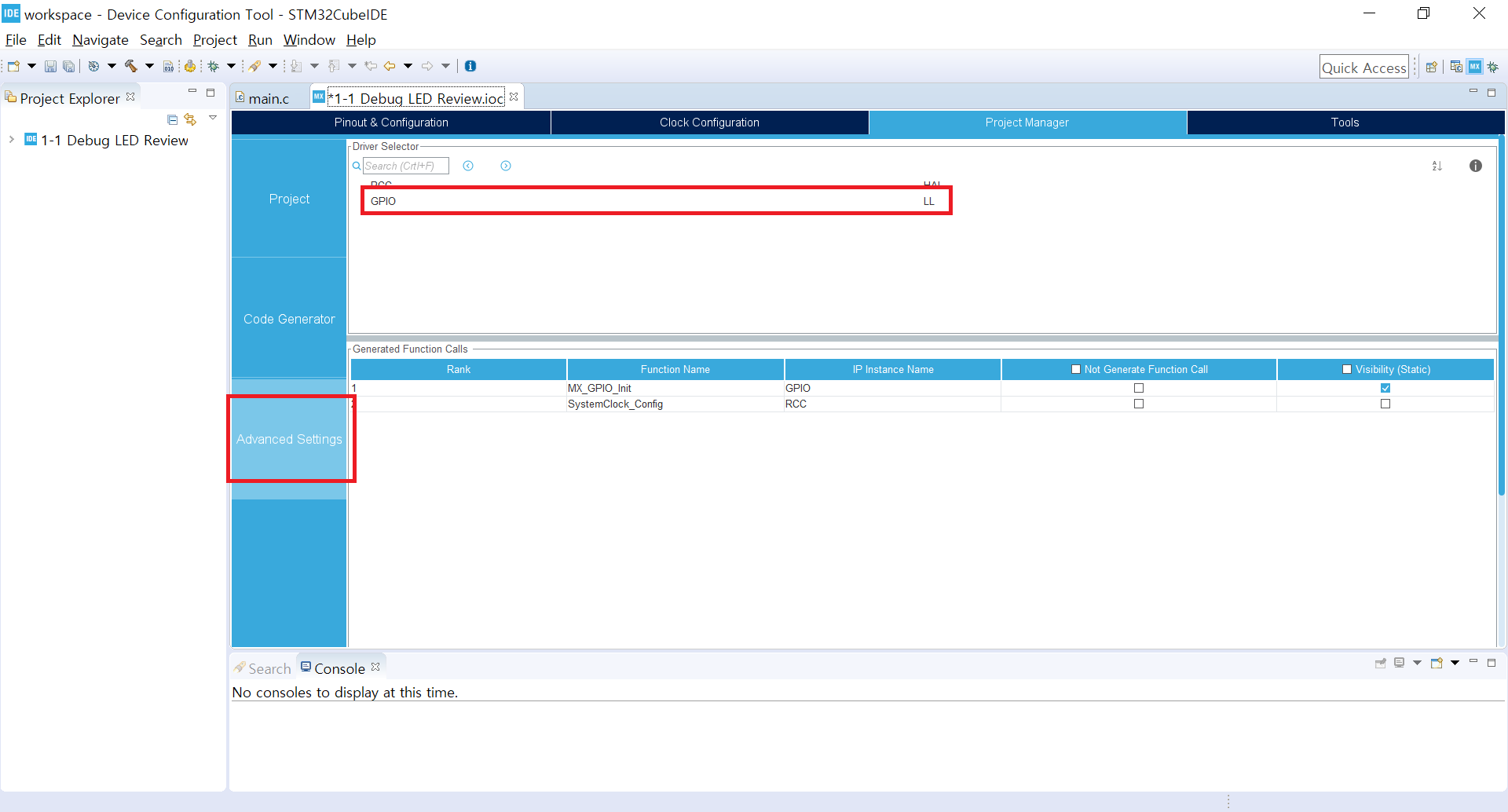
Task: Switch to the C/C++ perspective icon
Action: click(x=1456, y=68)
